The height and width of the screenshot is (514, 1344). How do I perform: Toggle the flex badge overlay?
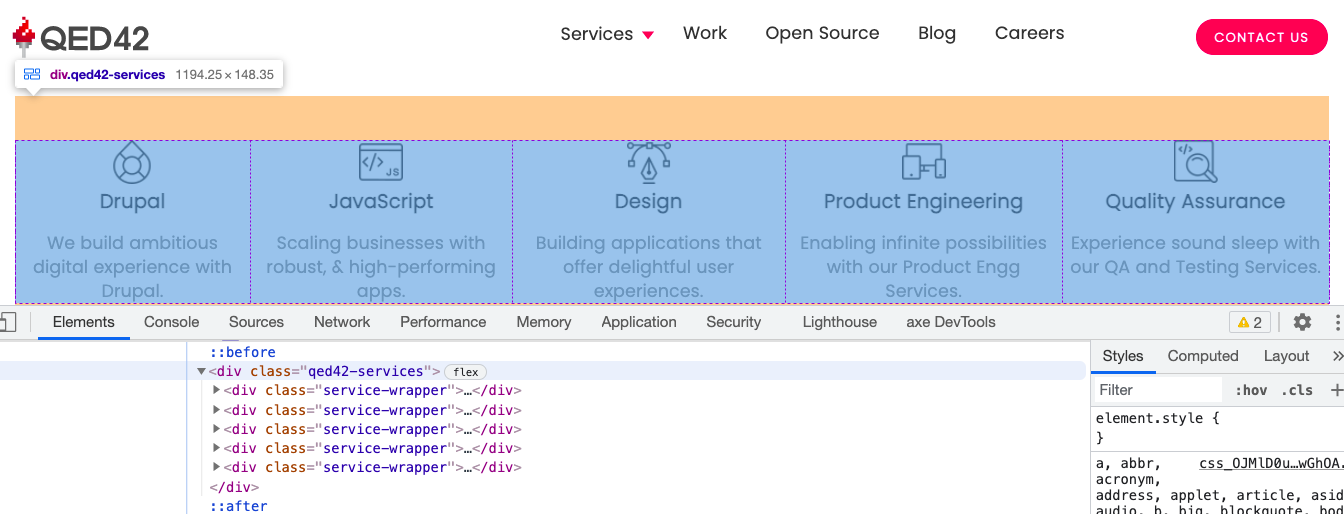click(x=465, y=372)
